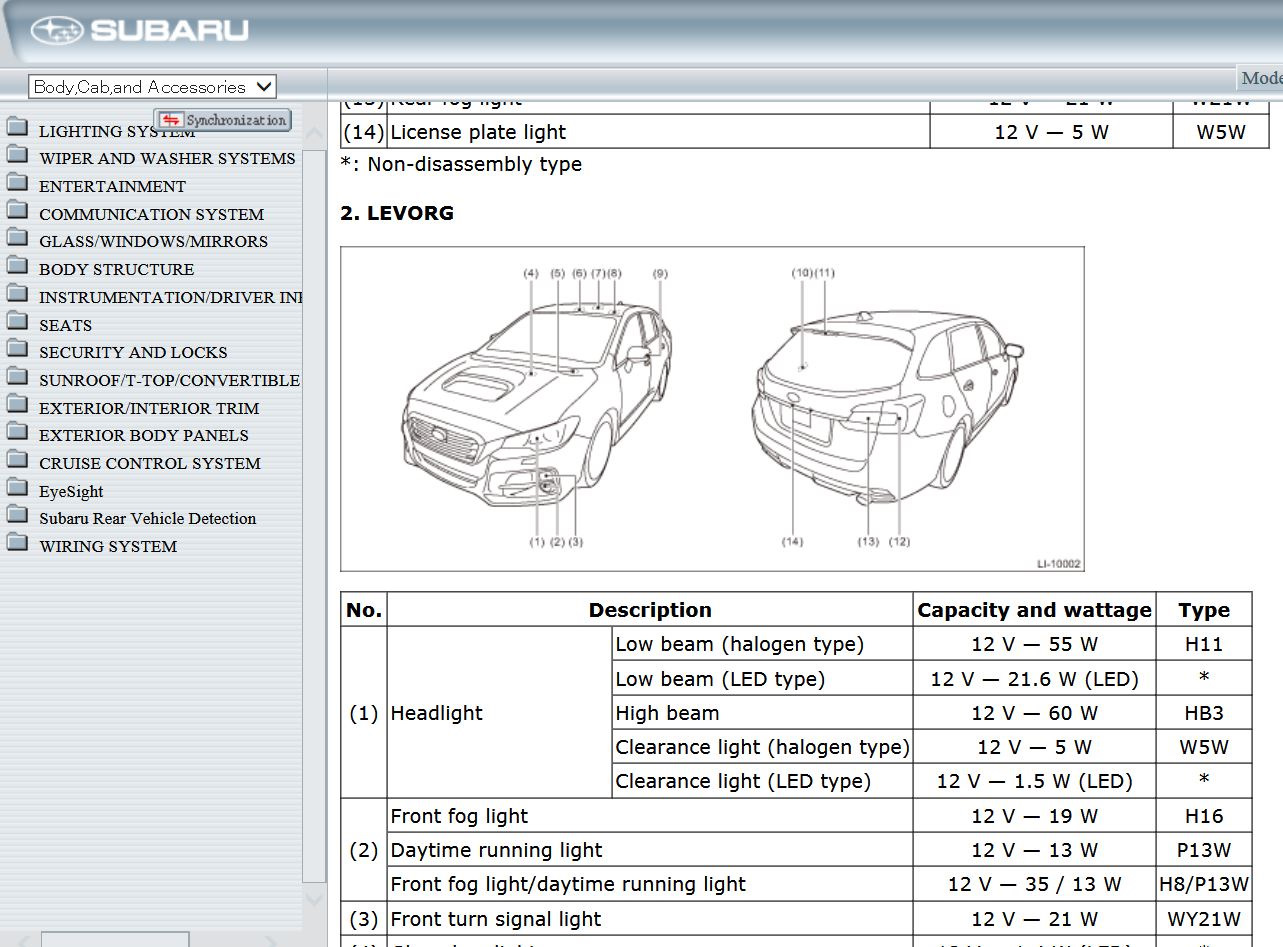The height and width of the screenshot is (947, 1283).
Task: Expand WIPER AND WASHER SYSTEMS section
Action: click(166, 159)
